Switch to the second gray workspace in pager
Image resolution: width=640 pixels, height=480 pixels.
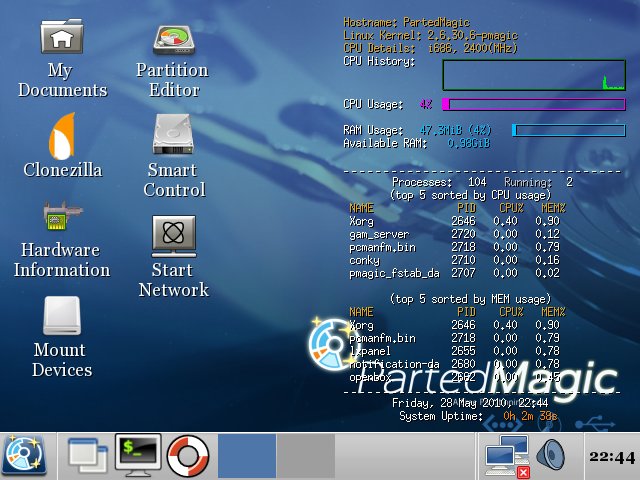(305, 455)
